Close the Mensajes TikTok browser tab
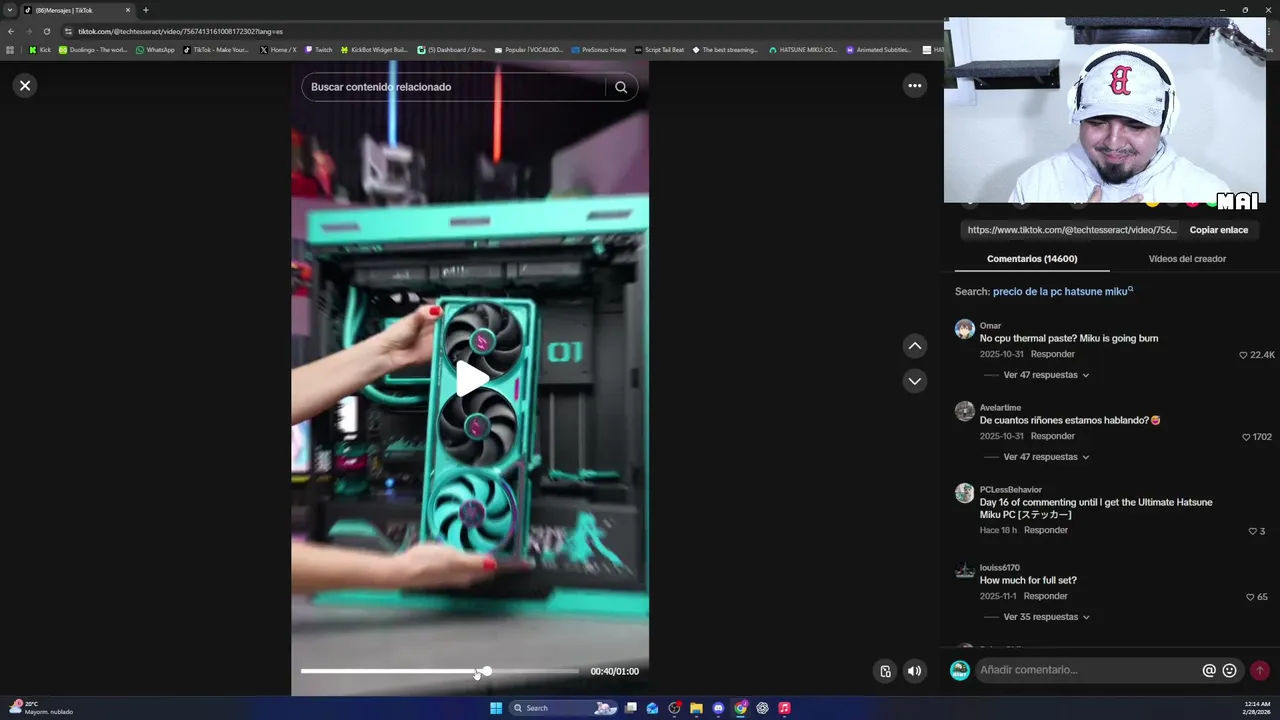Screen dimensions: 1280x720 coord(128,10)
